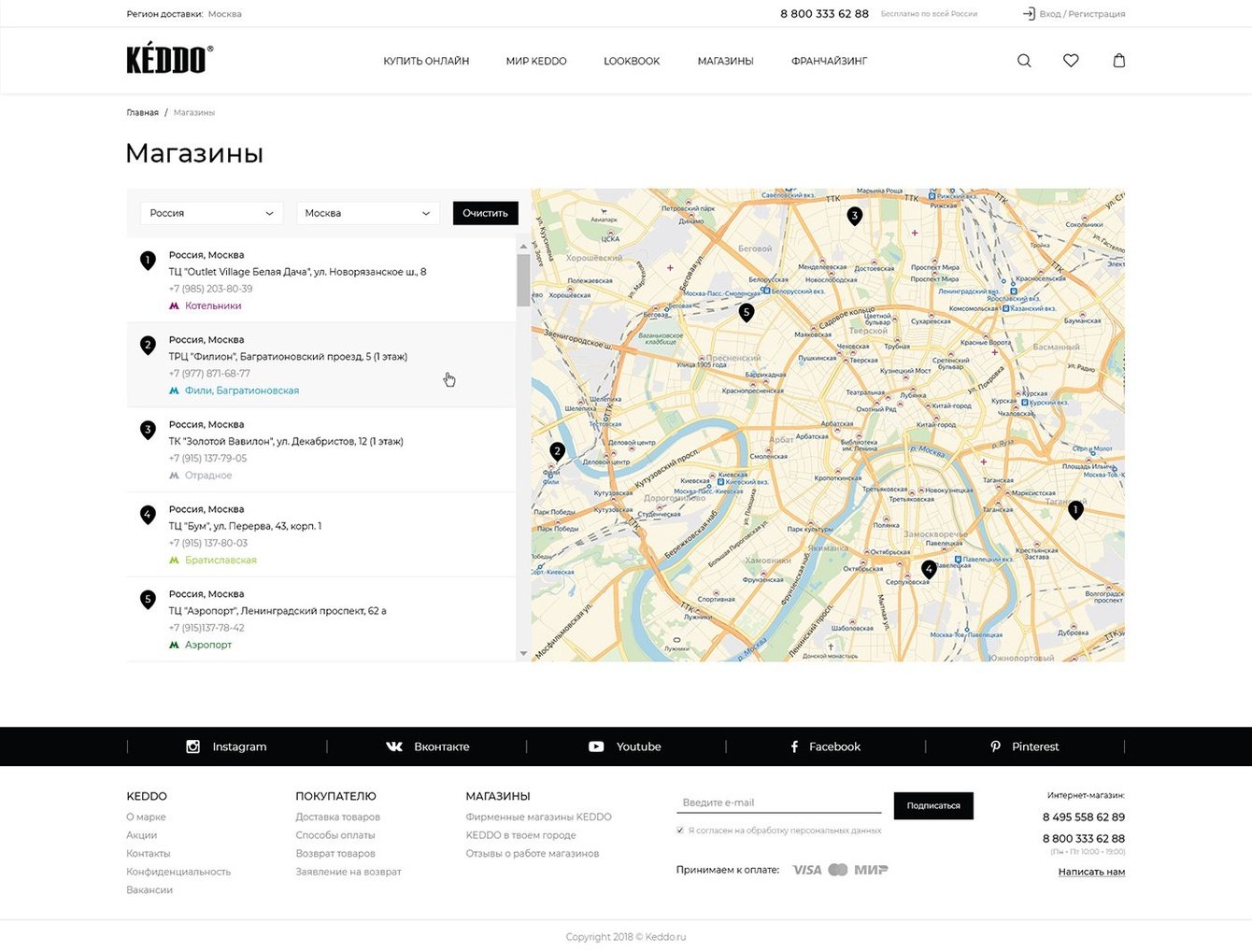Select the Золотой Вавилон store entry
The image size is (1252, 952).
(321, 449)
